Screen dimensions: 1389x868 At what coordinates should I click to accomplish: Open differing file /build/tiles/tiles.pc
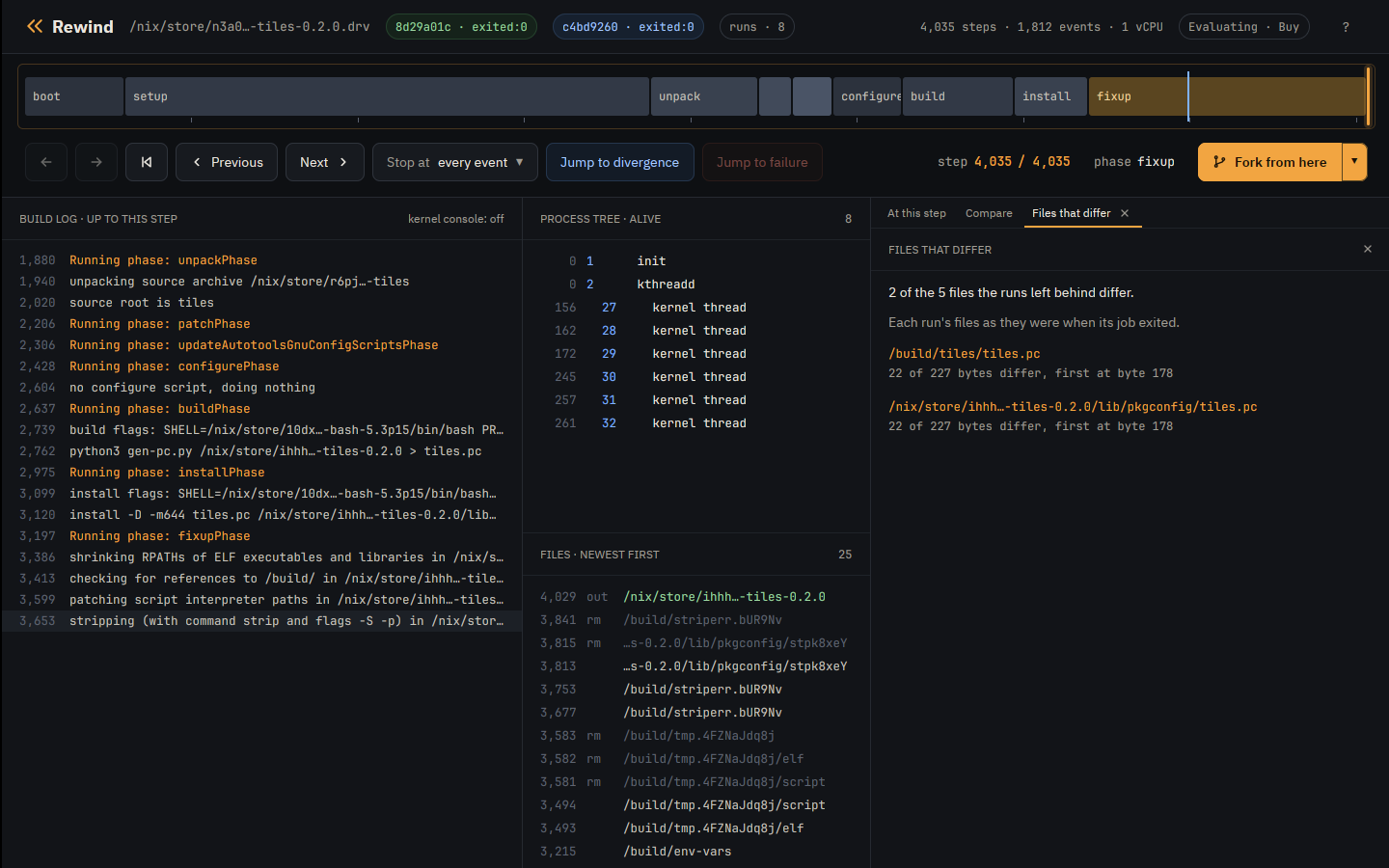coord(964,354)
